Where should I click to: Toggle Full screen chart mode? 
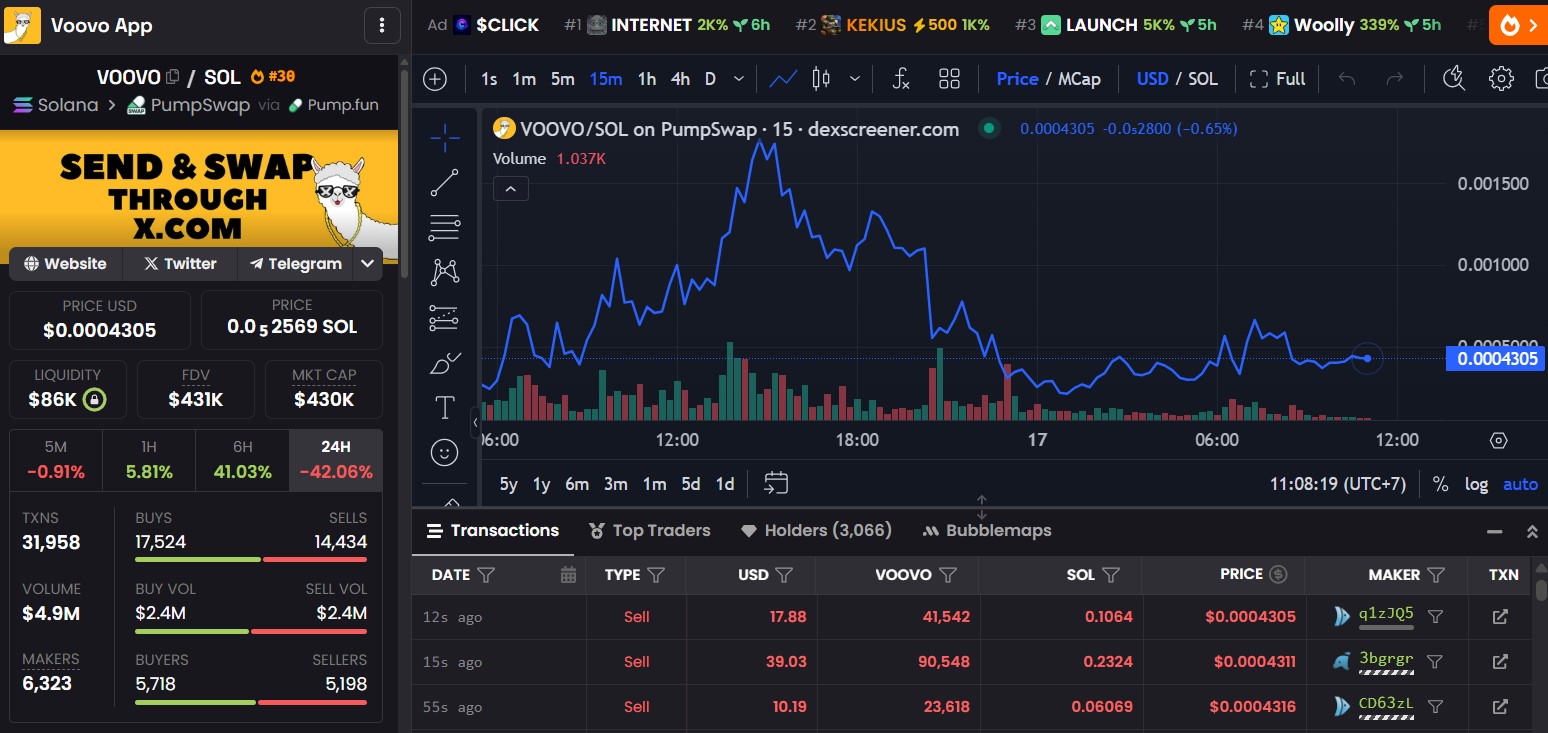pyautogui.click(x=1278, y=79)
